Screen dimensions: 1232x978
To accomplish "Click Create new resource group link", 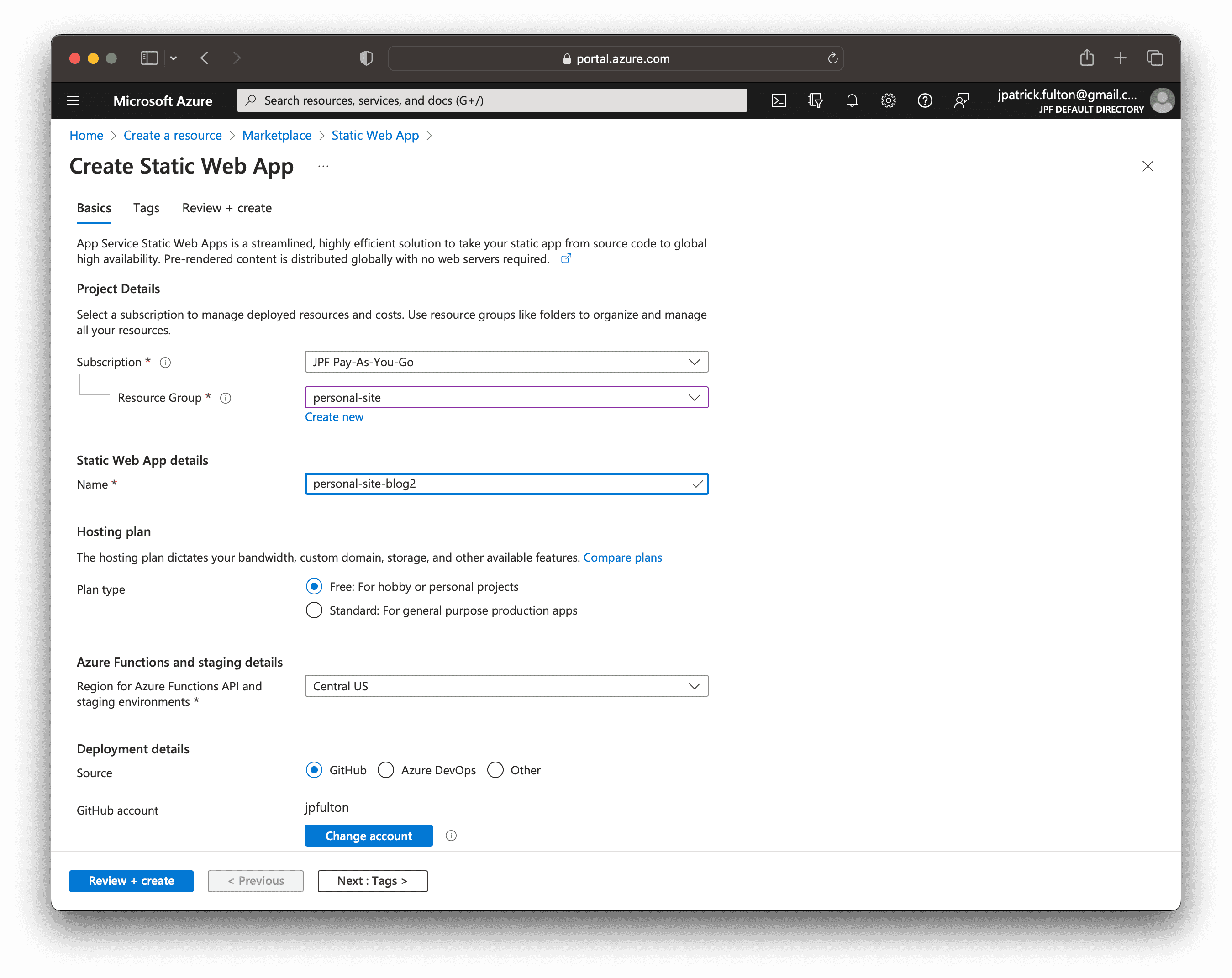I will (x=334, y=417).
